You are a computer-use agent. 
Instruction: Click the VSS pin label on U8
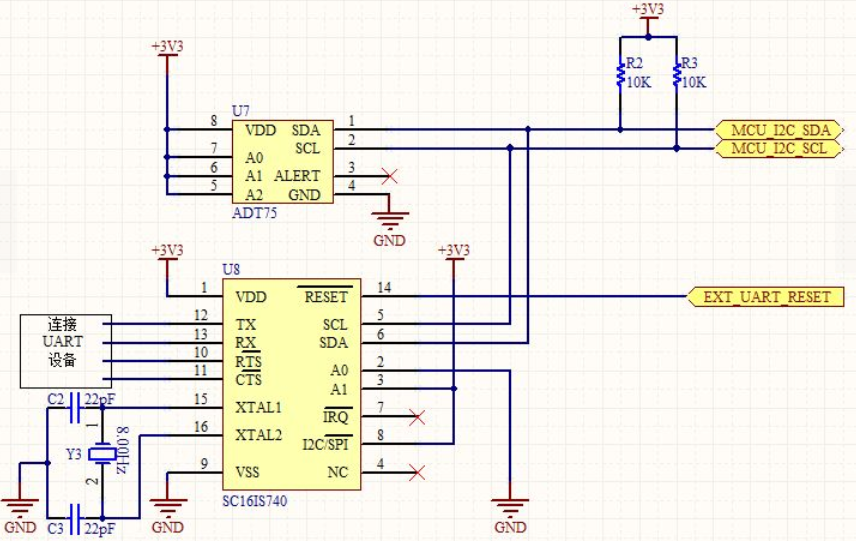point(247,472)
